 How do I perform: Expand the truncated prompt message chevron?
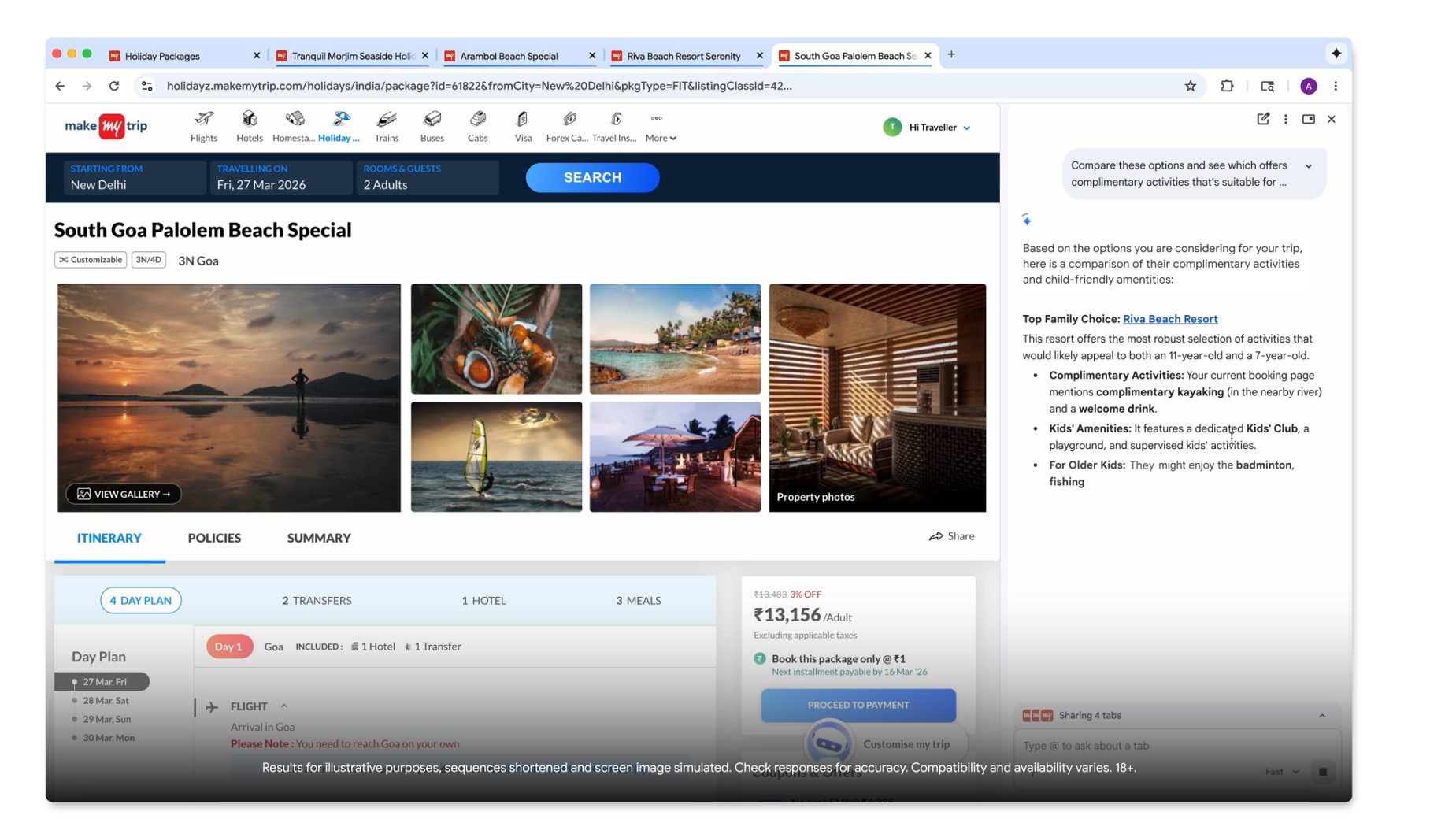click(1308, 166)
